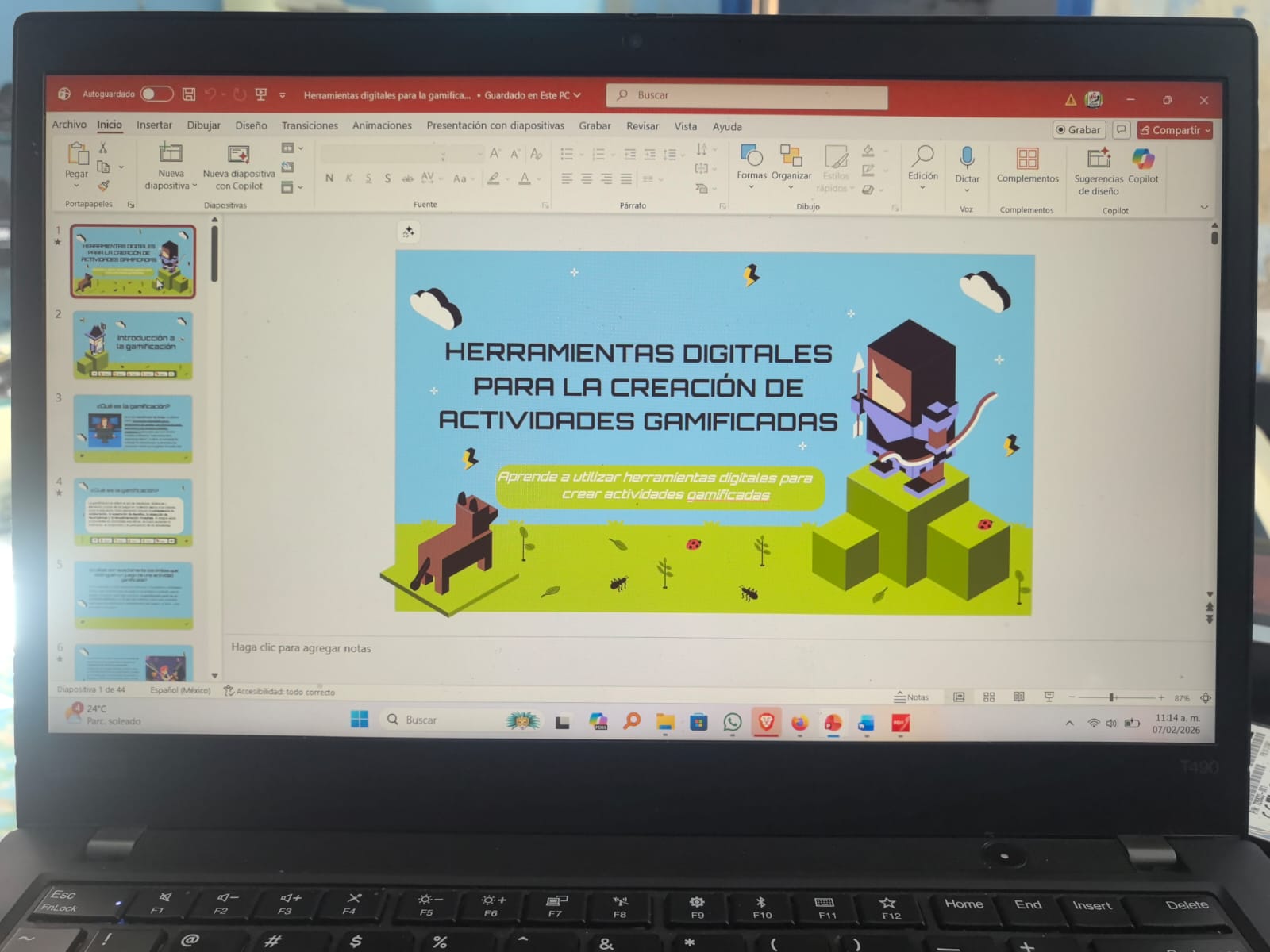Open WhatsApp from the taskbar
The height and width of the screenshot is (952, 1270).
732,722
